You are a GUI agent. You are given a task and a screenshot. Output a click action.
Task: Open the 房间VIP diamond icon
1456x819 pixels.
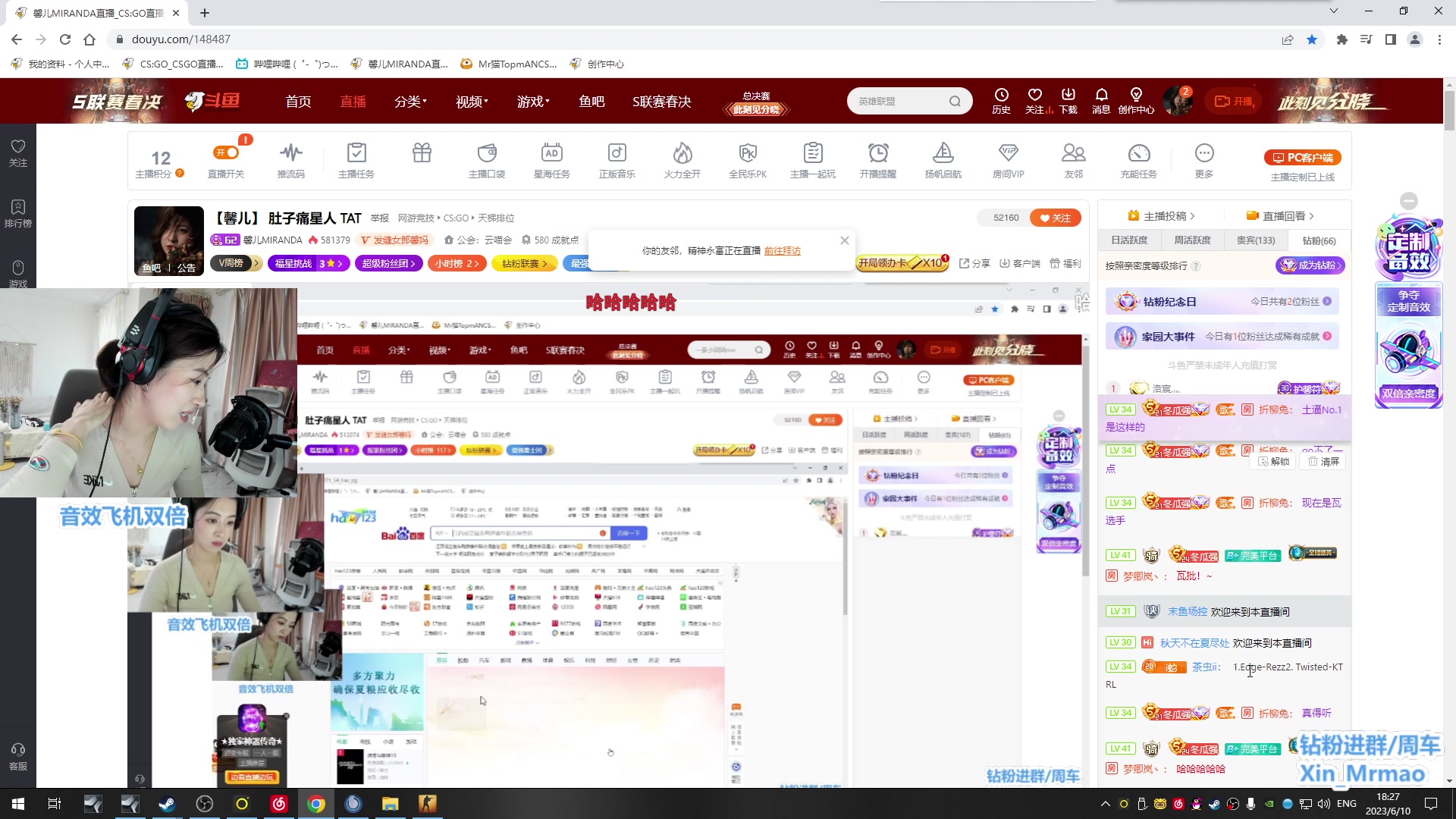(1009, 153)
